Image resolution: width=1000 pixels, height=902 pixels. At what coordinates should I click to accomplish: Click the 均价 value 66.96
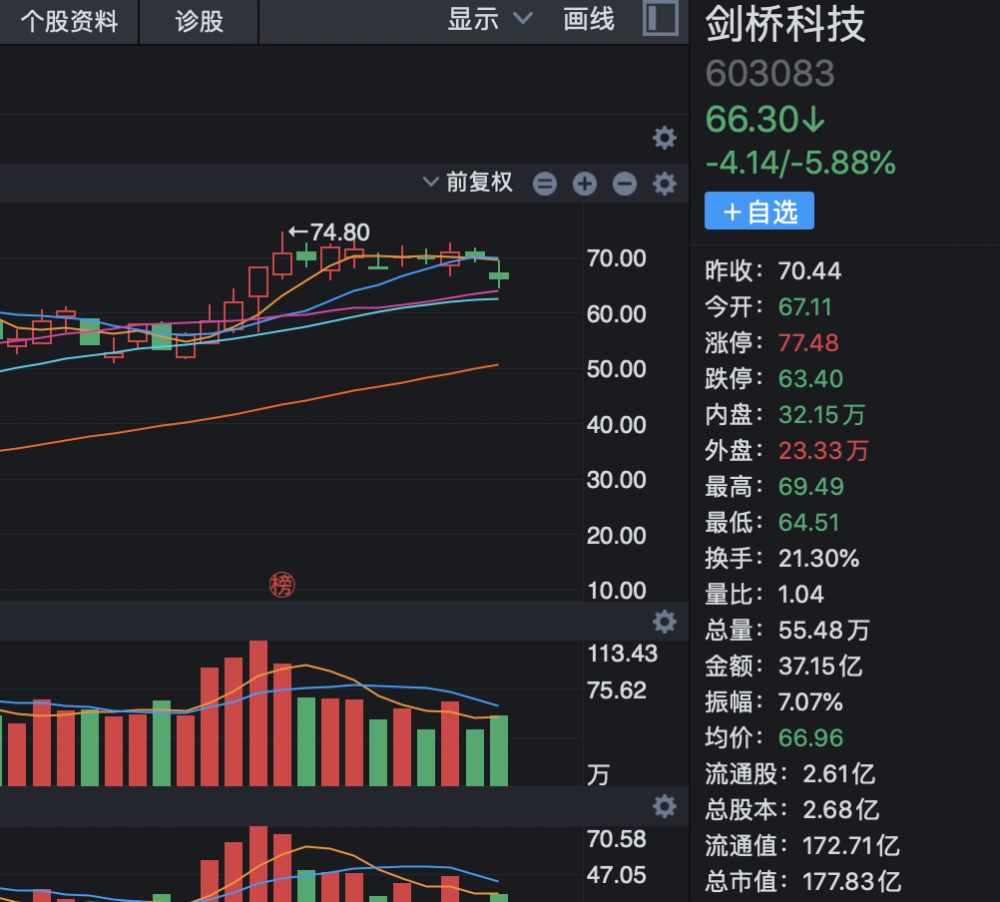811,738
